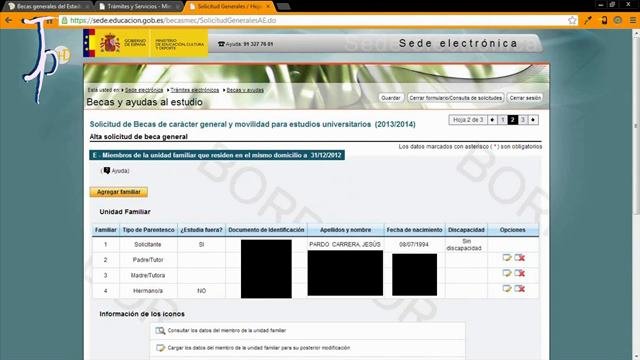Click the Discapacidad column header
This screenshot has width=640, height=360.
pyautogui.click(x=466, y=230)
